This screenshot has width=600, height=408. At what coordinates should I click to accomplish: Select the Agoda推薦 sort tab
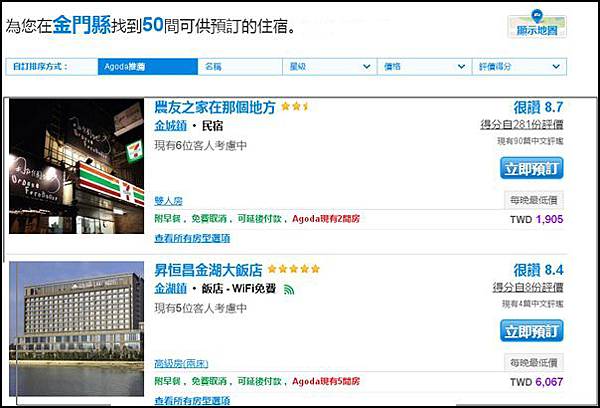click(x=148, y=67)
